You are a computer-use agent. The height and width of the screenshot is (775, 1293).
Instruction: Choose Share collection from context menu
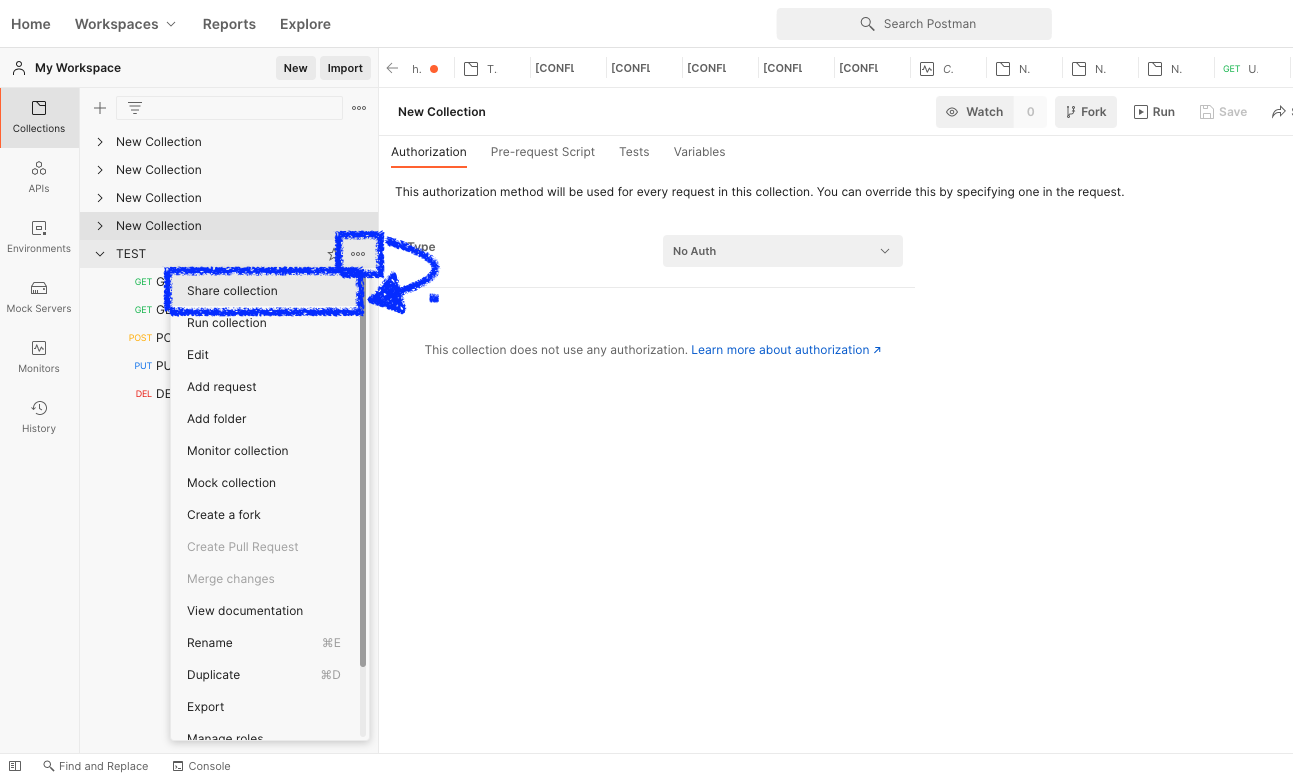click(265, 291)
